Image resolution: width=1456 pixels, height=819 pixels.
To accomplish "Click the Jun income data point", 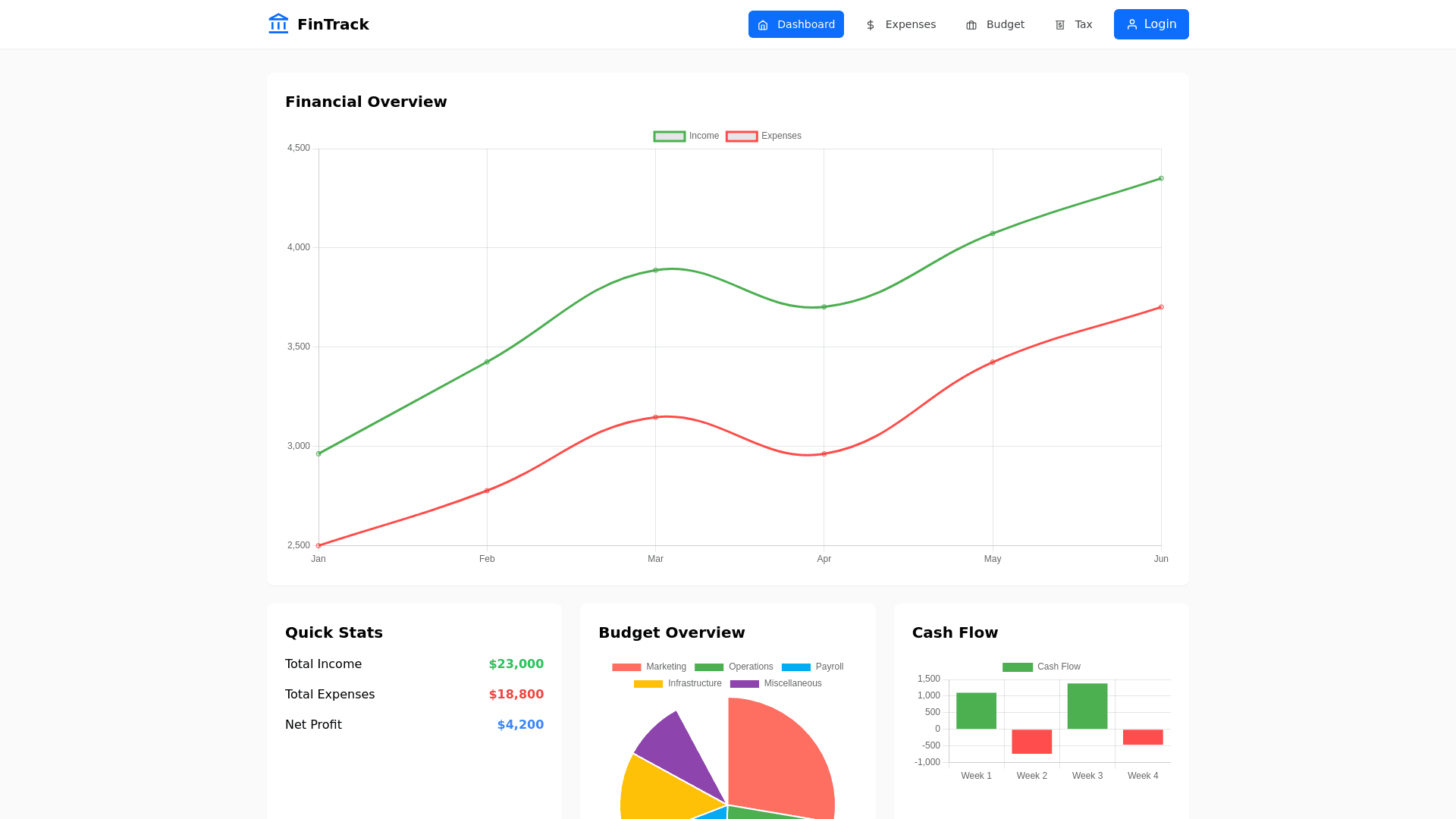I will pos(1161,179).
